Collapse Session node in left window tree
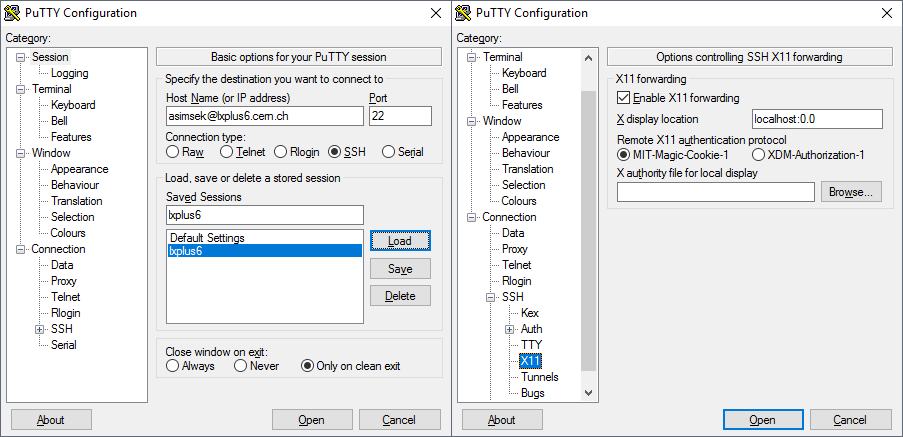Viewport: 903px width, 437px height. coord(21,57)
